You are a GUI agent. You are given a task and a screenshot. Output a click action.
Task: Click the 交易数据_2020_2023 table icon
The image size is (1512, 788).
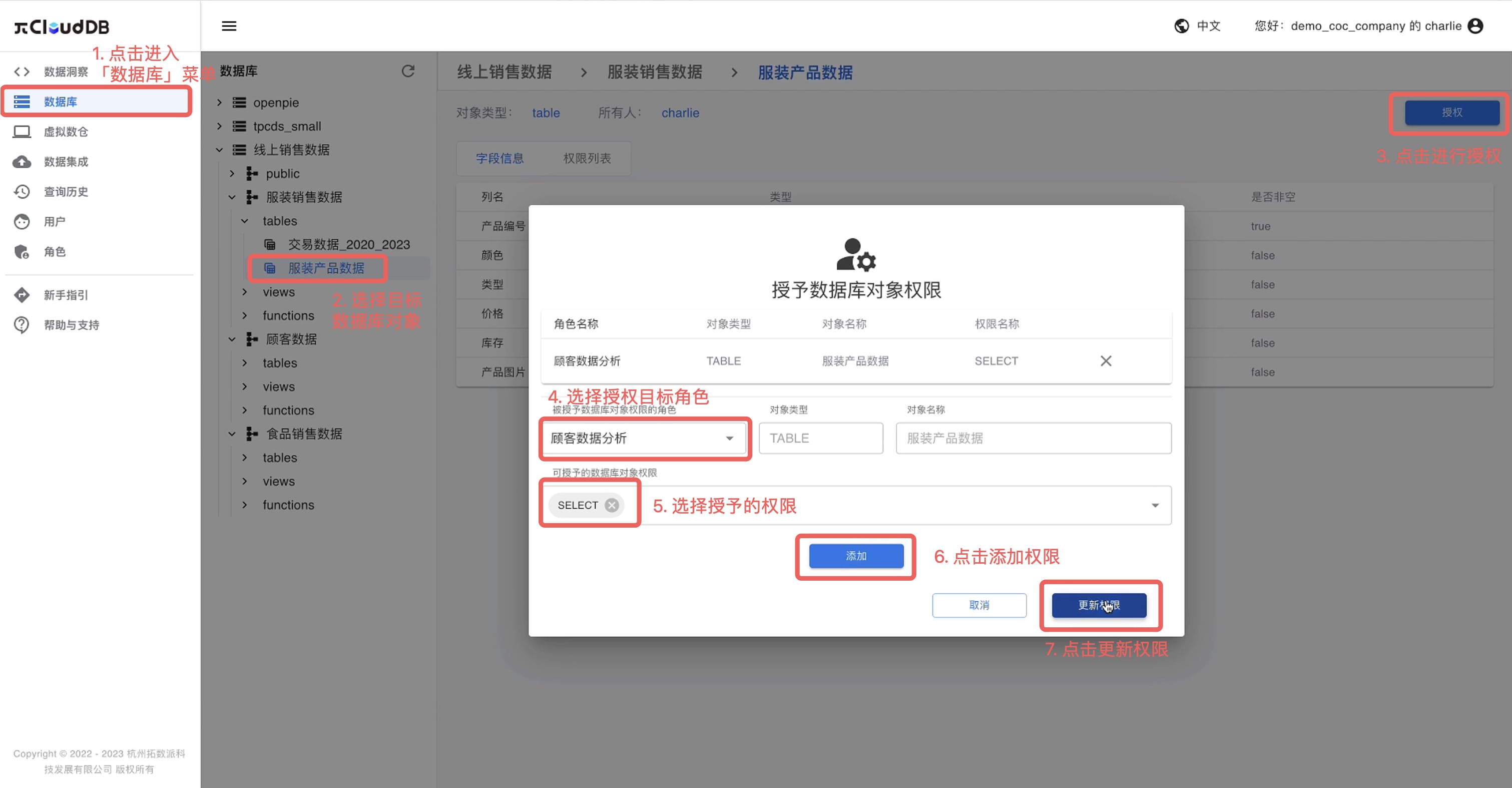click(269, 244)
